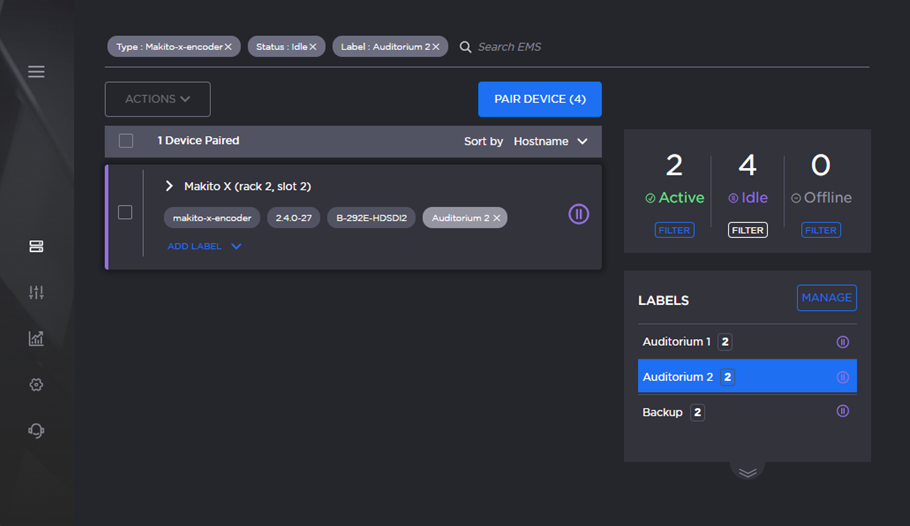Select the Backup label

point(662,412)
